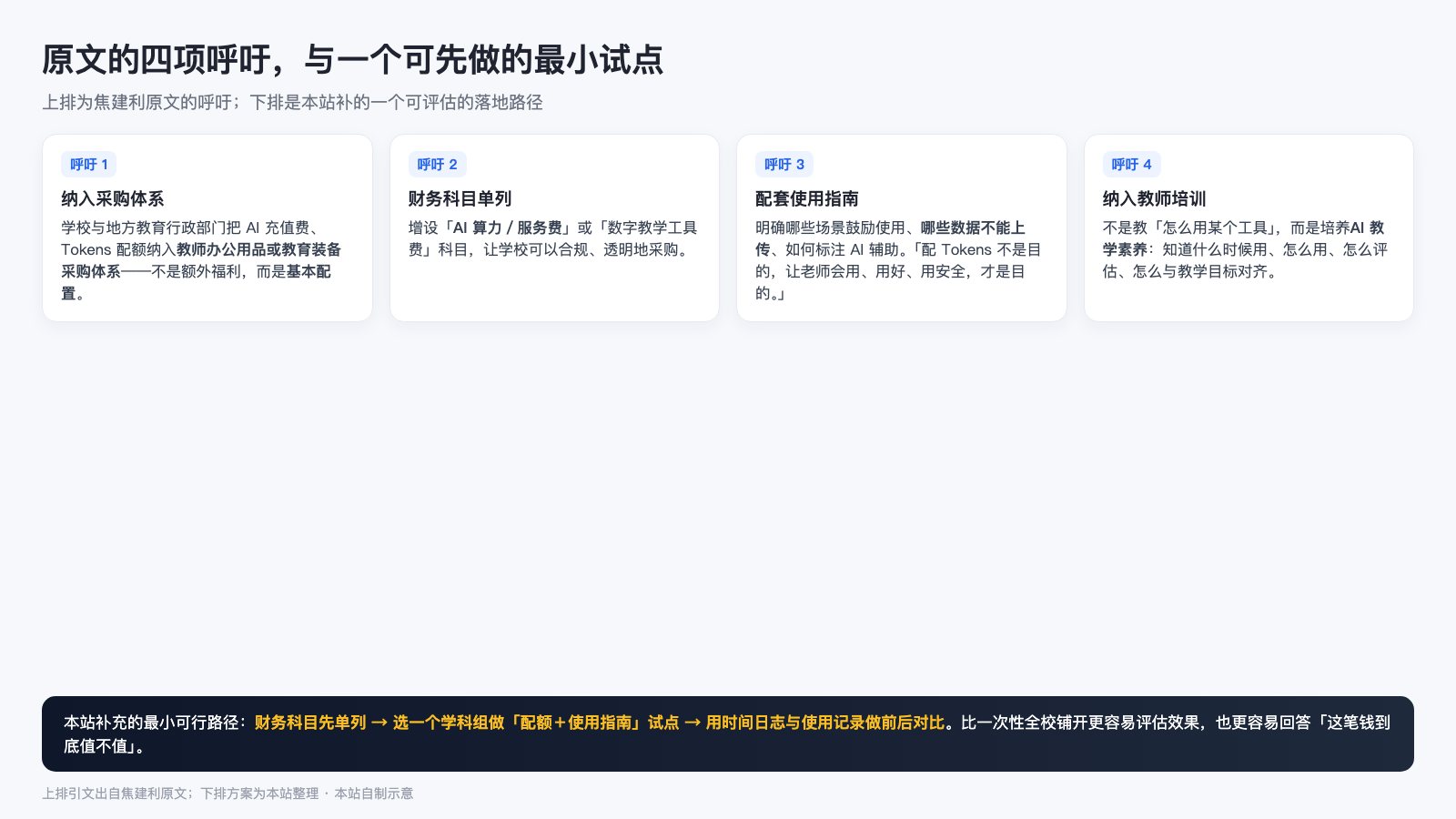Click the highlighted text 财务科目先单列
The height and width of the screenshot is (819, 1456).
(x=310, y=723)
